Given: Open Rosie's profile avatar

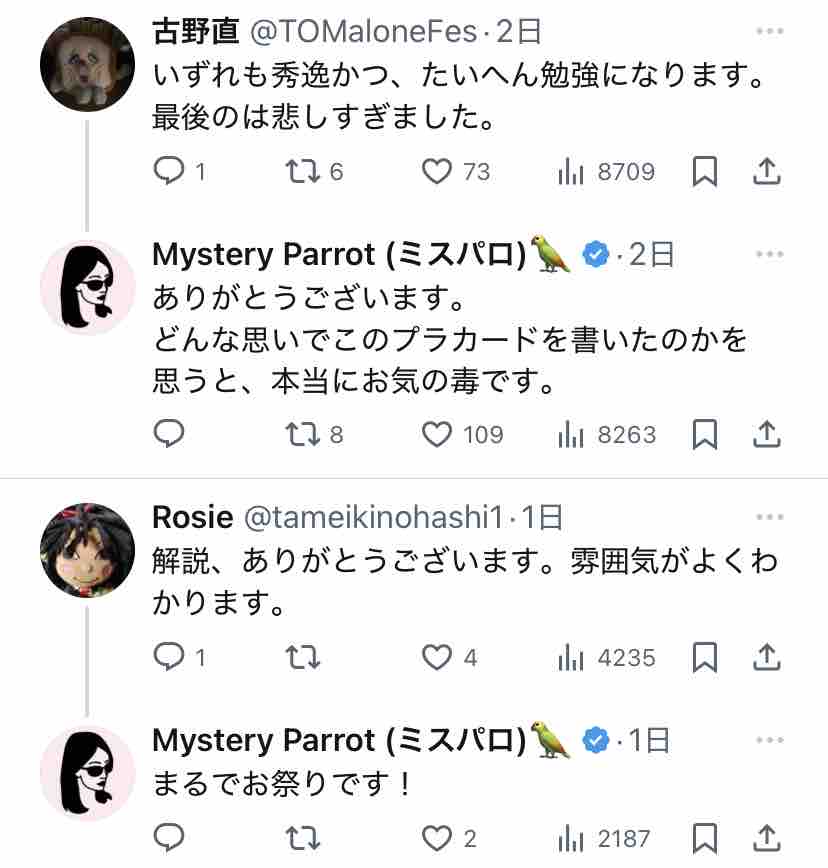Looking at the screenshot, I should [x=87, y=551].
